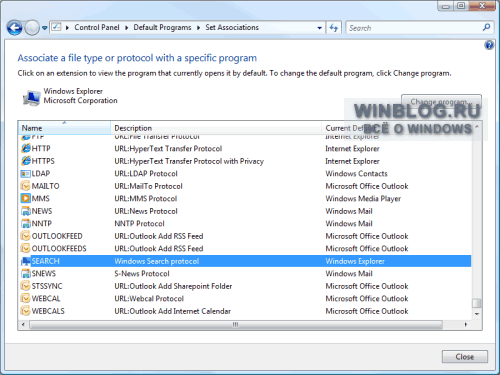Viewport: 500px width, 375px height.
Task: Select the MMS protocol name
Action: coord(41,199)
